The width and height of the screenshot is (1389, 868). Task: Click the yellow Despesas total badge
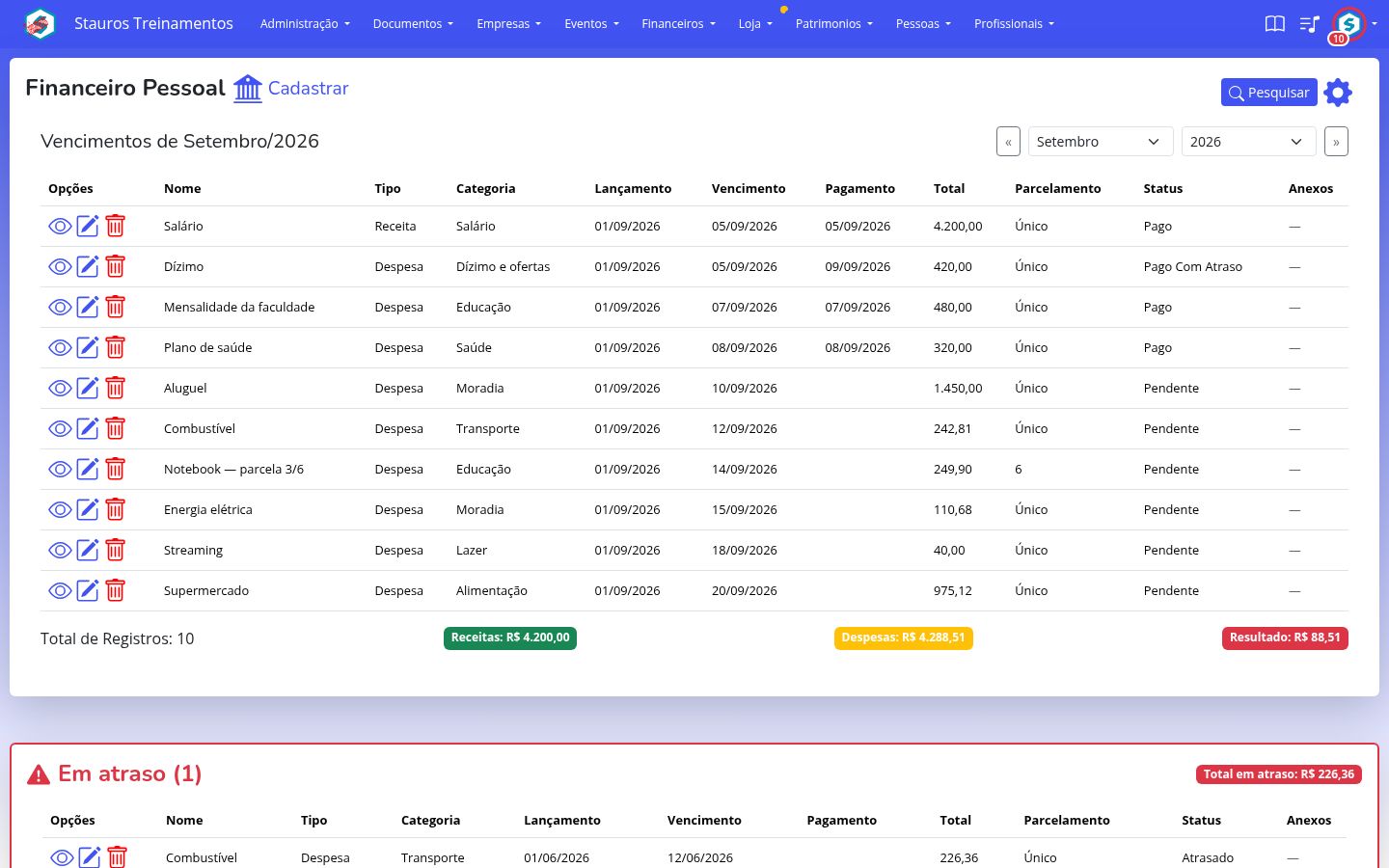tap(903, 637)
